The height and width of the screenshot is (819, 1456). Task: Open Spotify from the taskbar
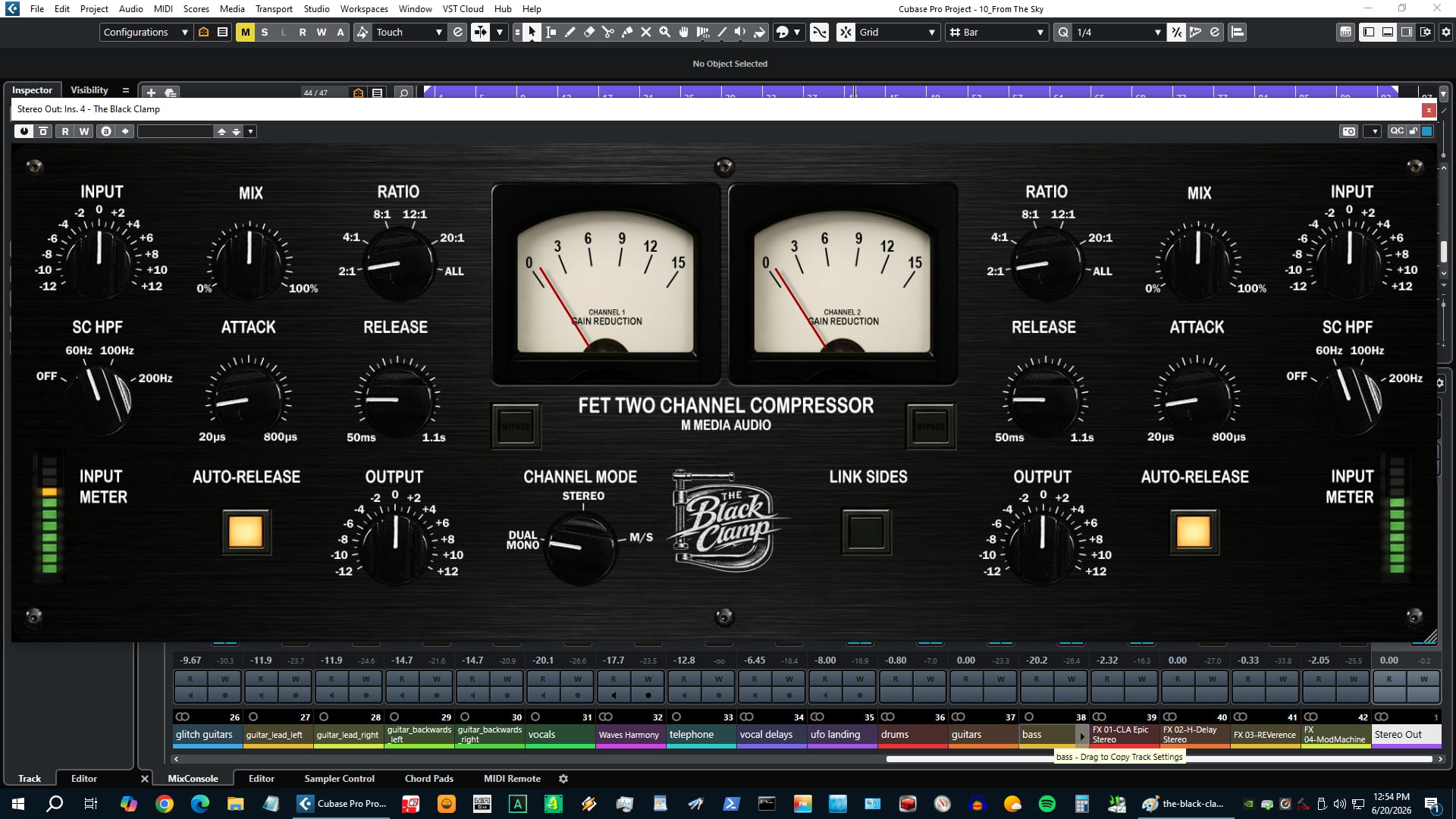[1047, 804]
